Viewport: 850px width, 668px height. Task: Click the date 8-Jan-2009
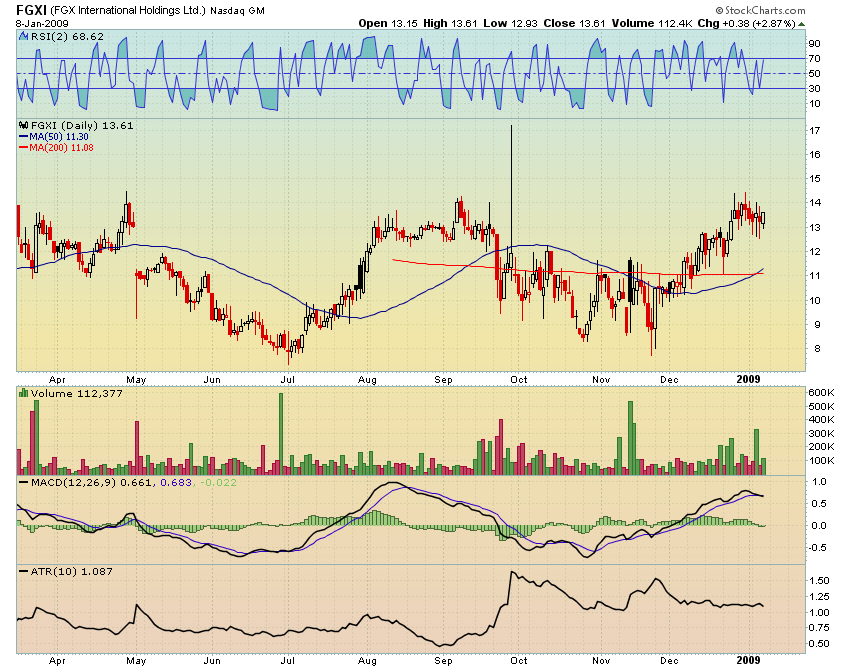(x=42, y=23)
